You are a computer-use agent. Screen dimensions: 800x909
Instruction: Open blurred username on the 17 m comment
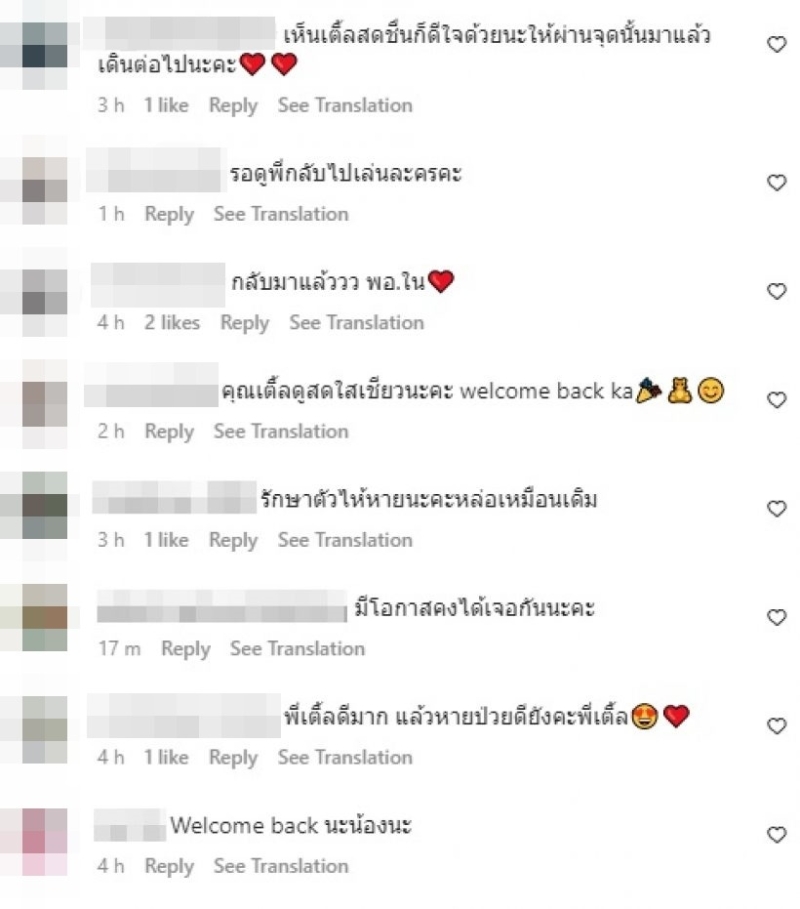[x=221, y=606]
